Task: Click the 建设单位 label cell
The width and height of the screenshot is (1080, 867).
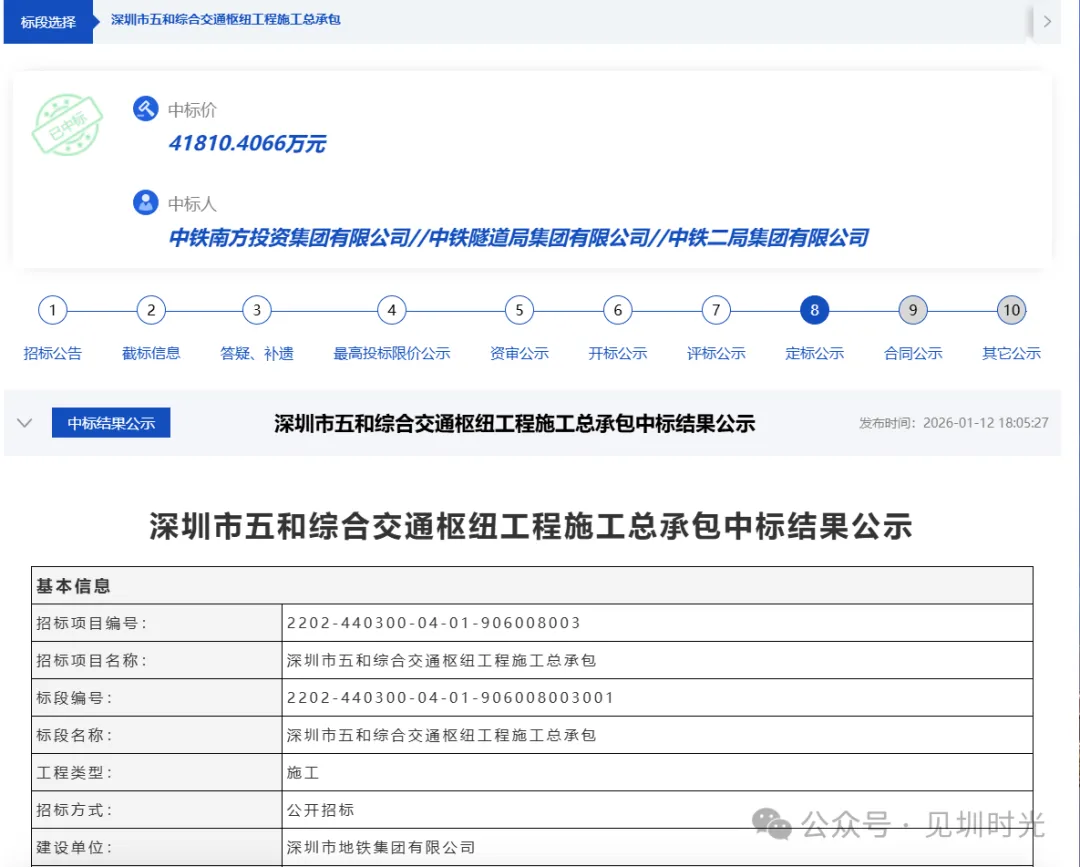Action: [157, 847]
